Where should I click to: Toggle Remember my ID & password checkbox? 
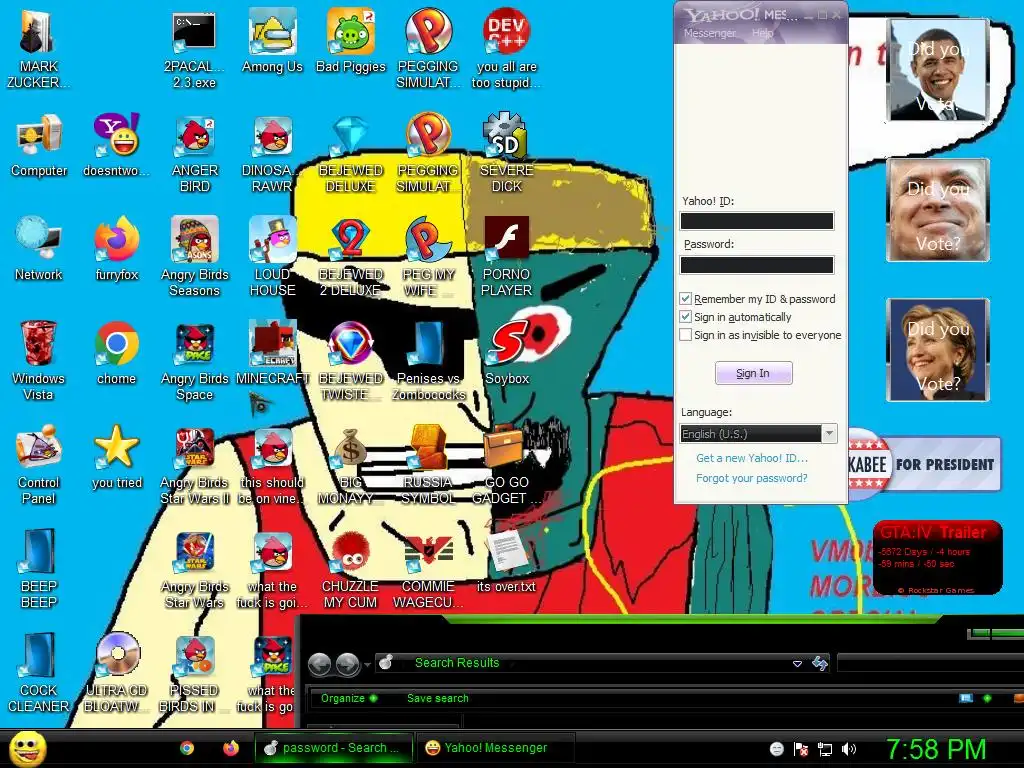point(685,299)
